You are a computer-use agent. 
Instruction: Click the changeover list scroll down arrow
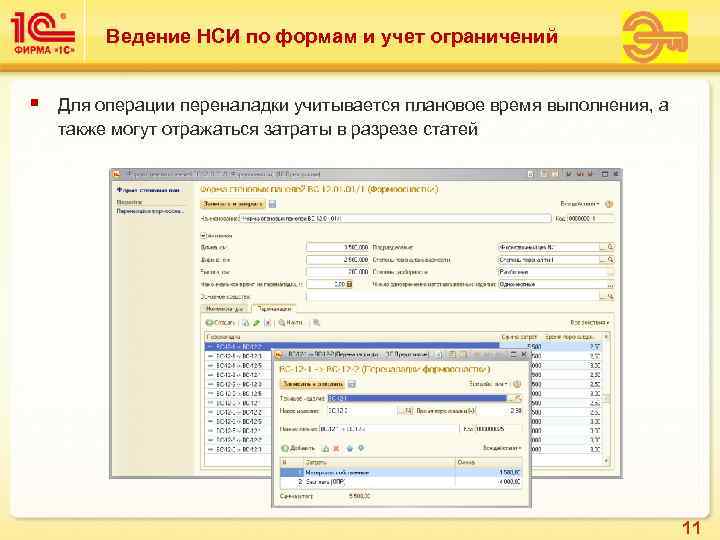coord(606,461)
